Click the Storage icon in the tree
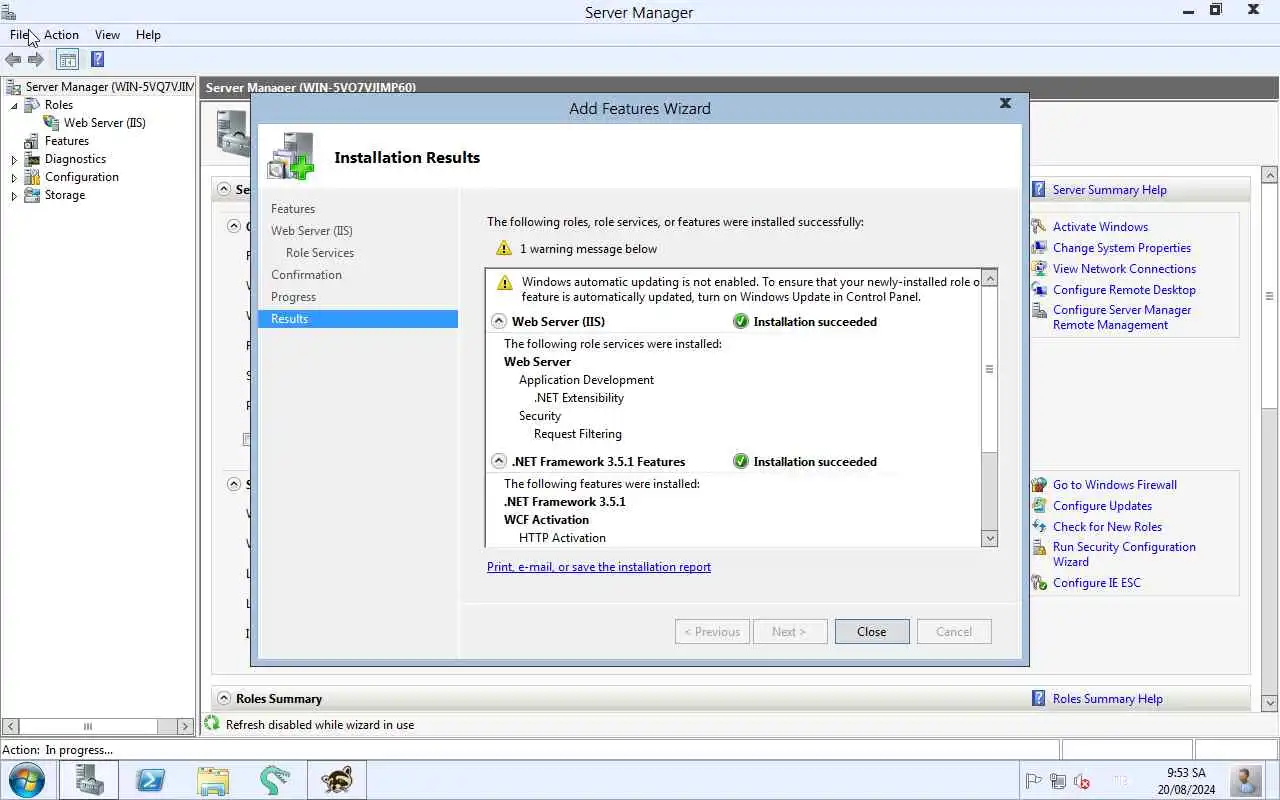 coord(32,195)
